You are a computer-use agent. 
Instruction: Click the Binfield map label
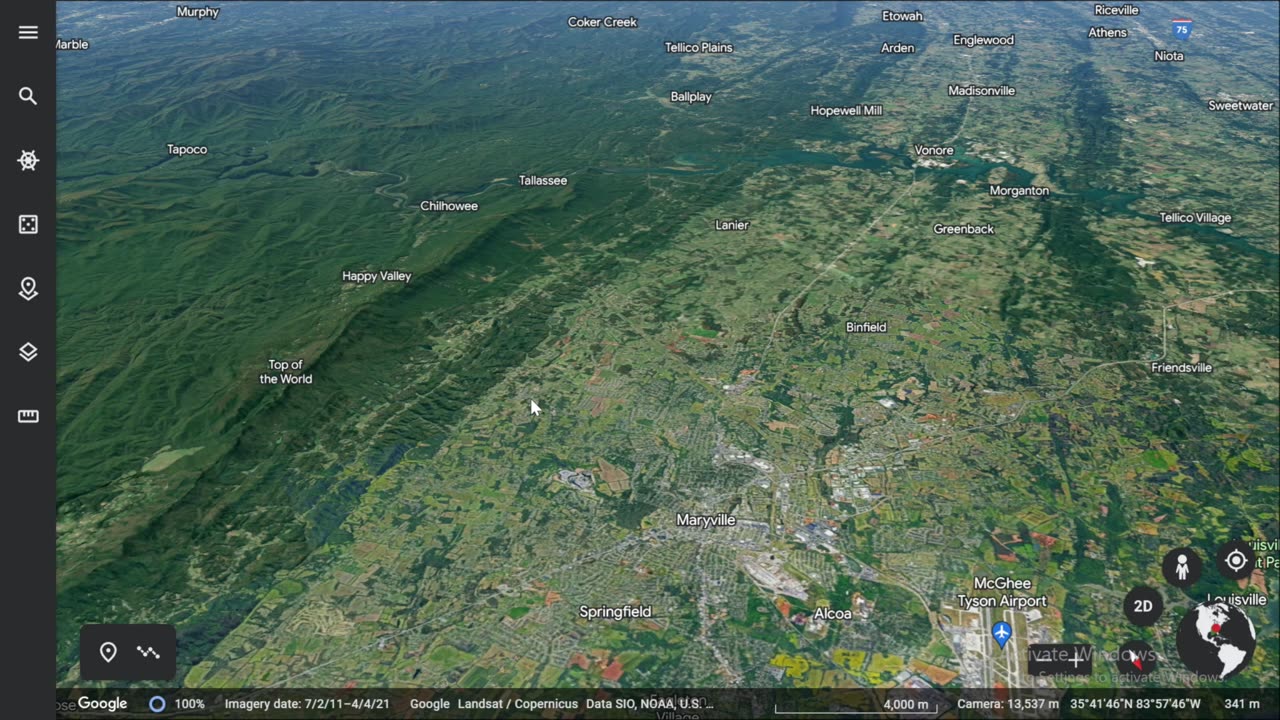coord(866,327)
